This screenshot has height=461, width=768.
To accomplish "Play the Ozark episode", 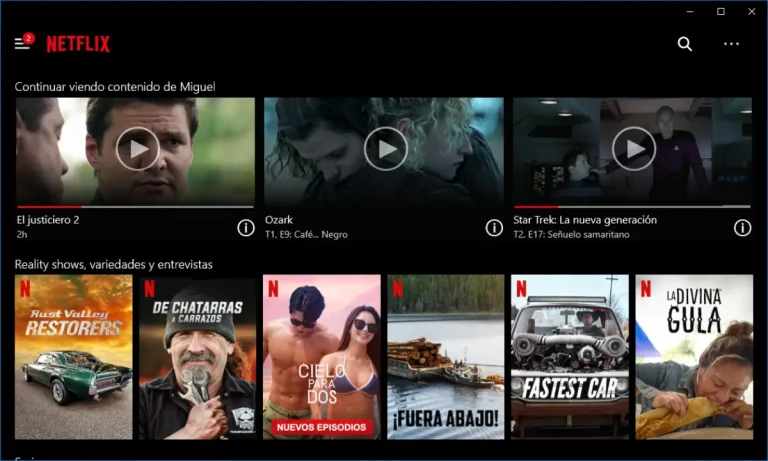I will pos(386,149).
